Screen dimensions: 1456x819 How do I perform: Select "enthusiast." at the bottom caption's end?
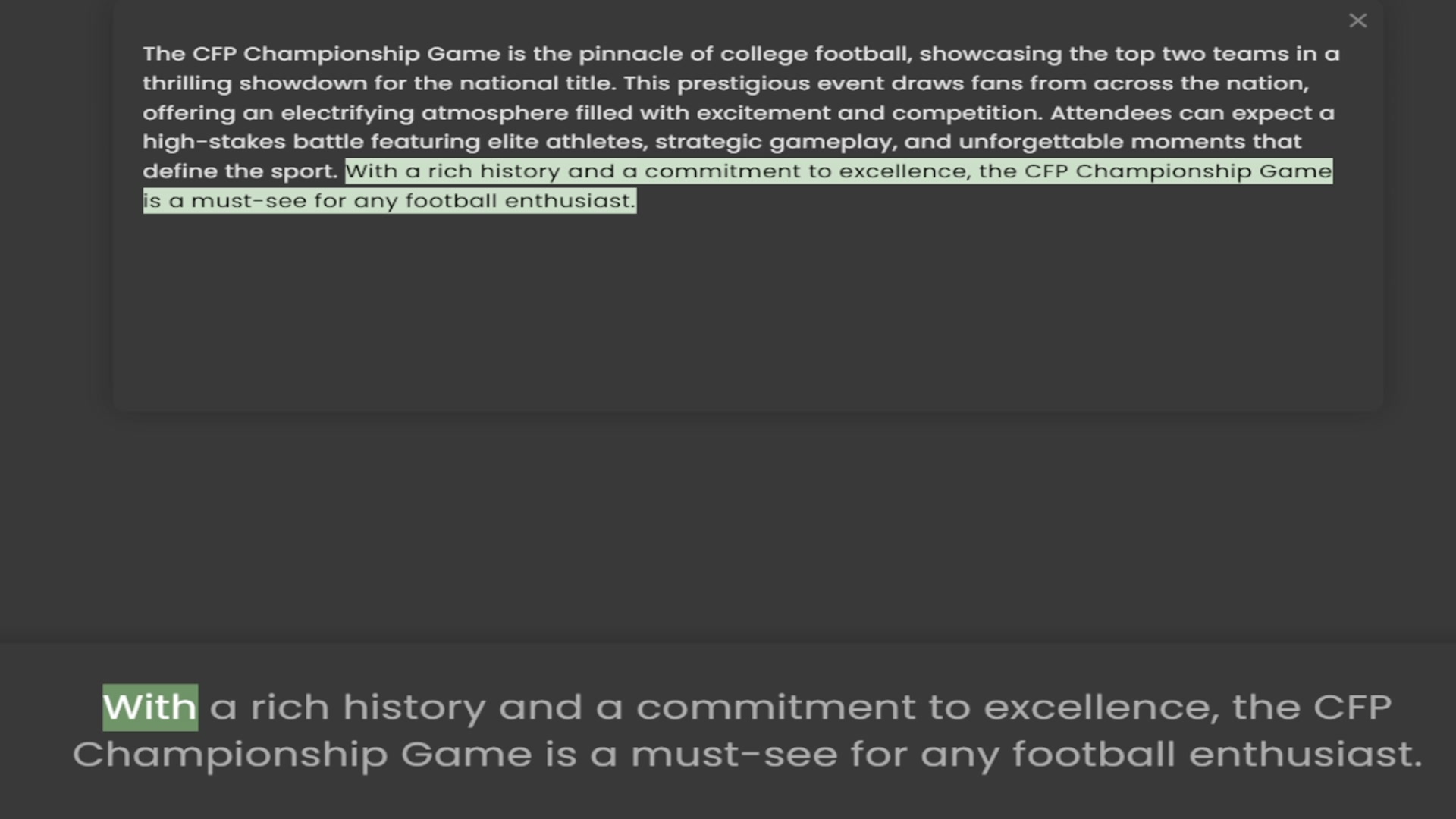click(1305, 755)
